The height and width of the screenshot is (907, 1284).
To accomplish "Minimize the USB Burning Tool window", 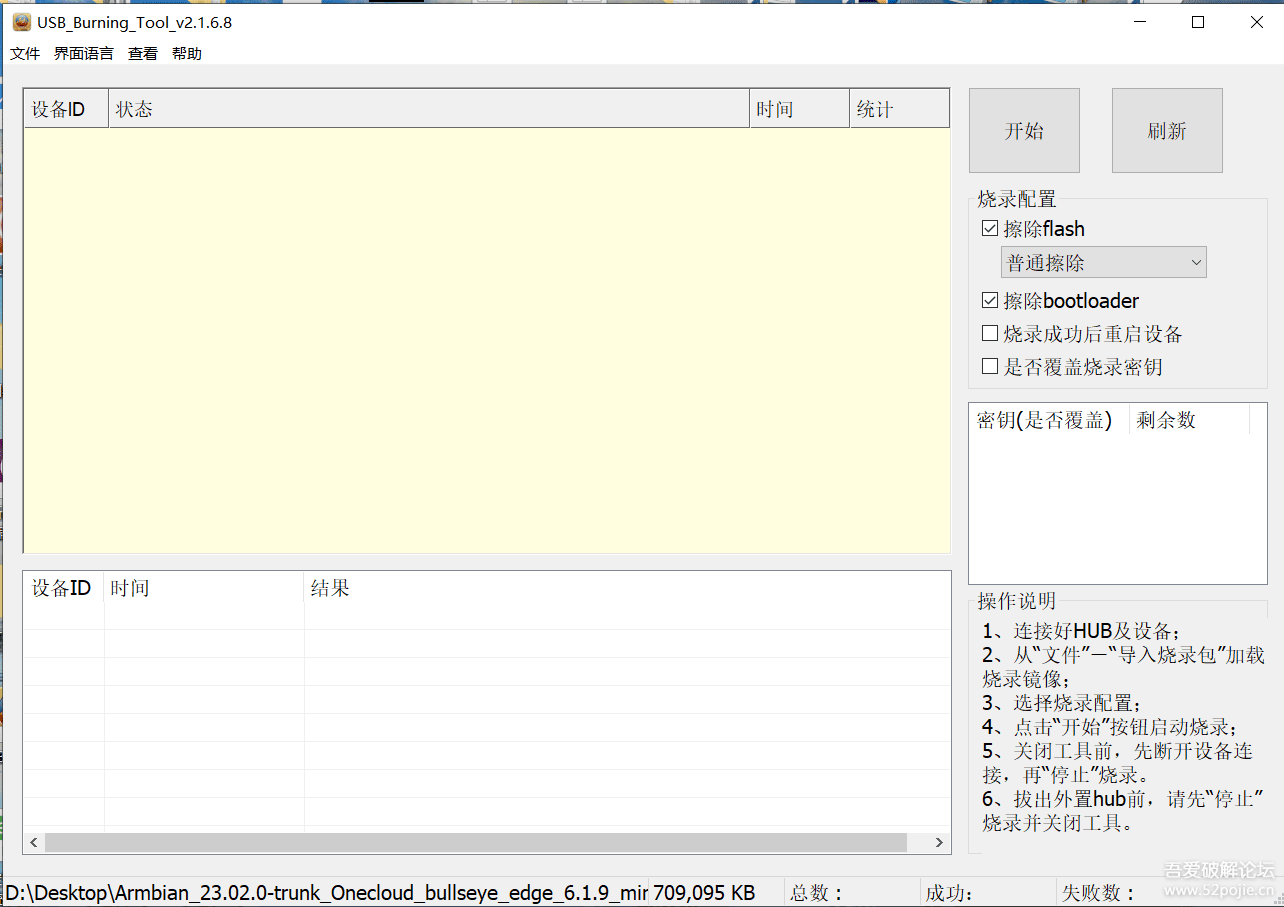I will pos(1138,22).
